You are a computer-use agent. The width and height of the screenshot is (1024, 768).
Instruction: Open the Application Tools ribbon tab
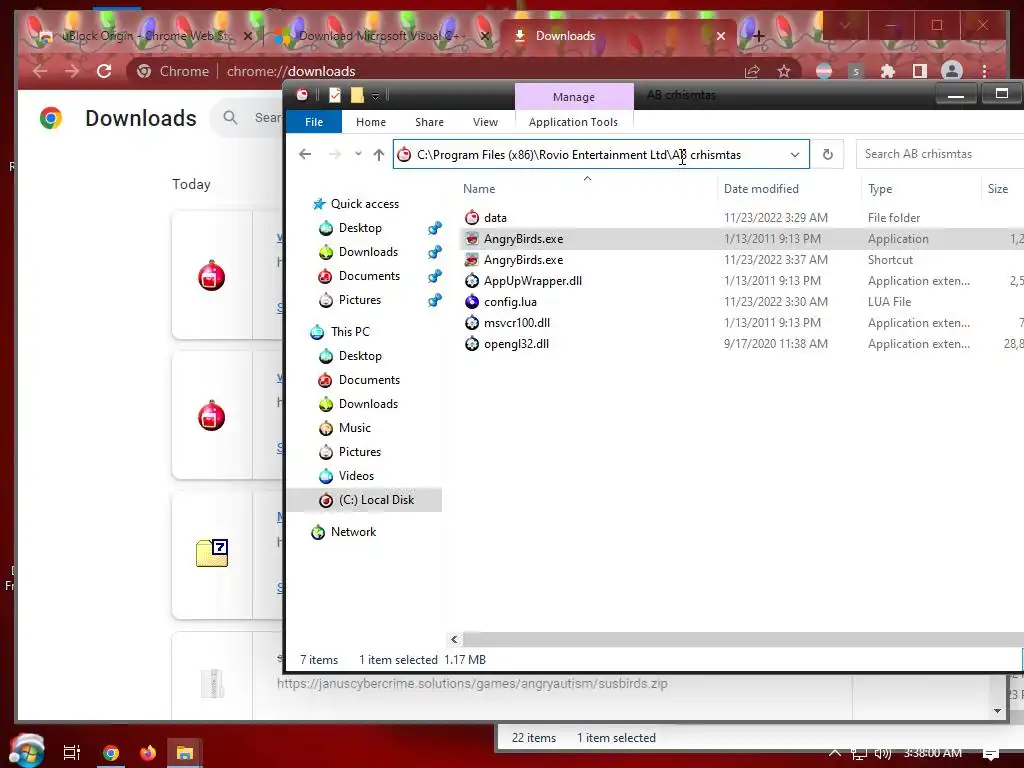(x=573, y=122)
